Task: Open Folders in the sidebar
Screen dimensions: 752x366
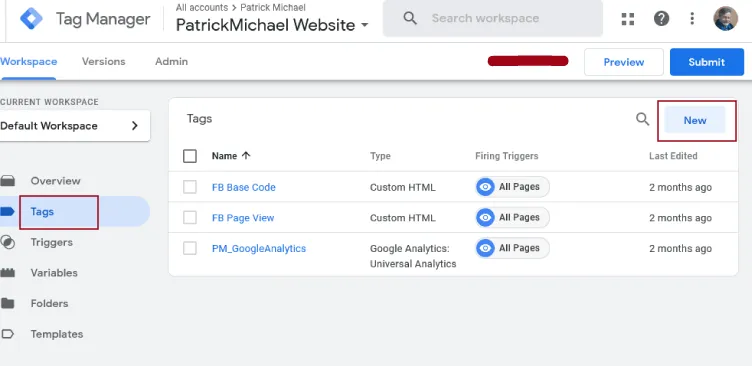Action: coord(49,304)
